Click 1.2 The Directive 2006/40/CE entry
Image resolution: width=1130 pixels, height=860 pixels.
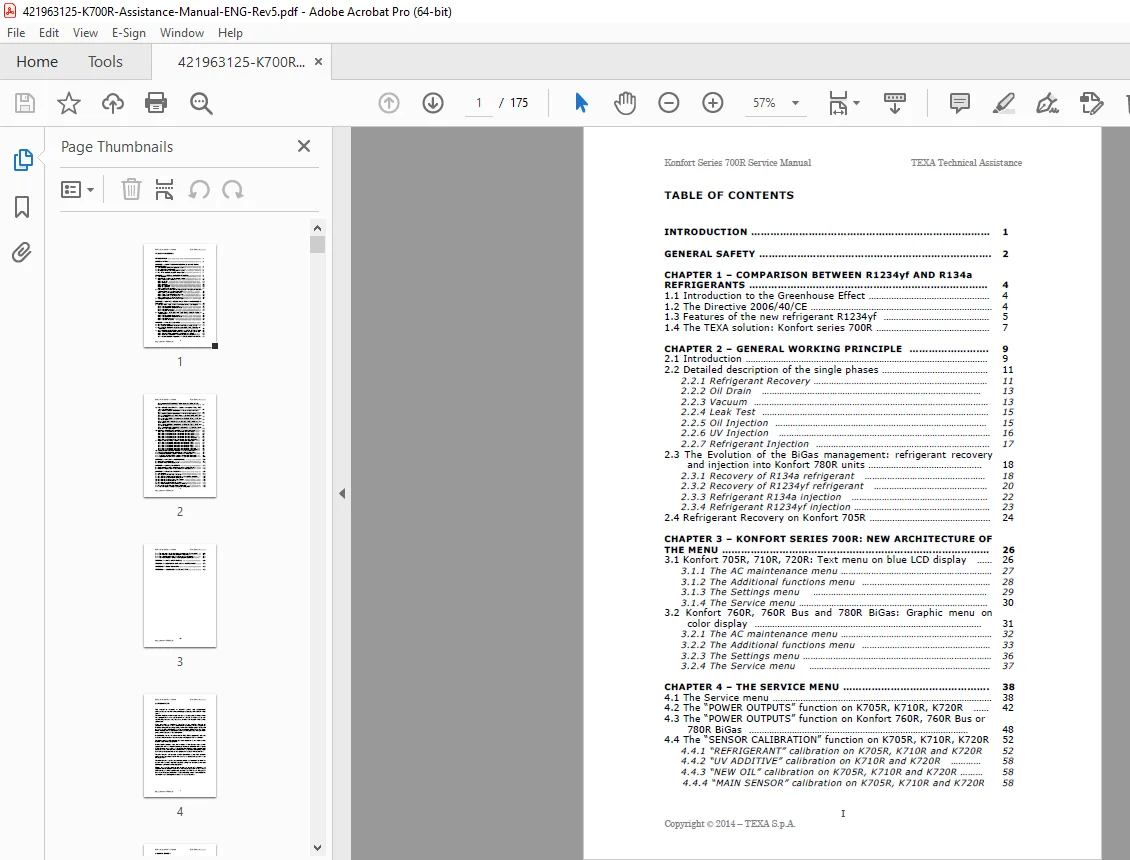click(x=836, y=306)
